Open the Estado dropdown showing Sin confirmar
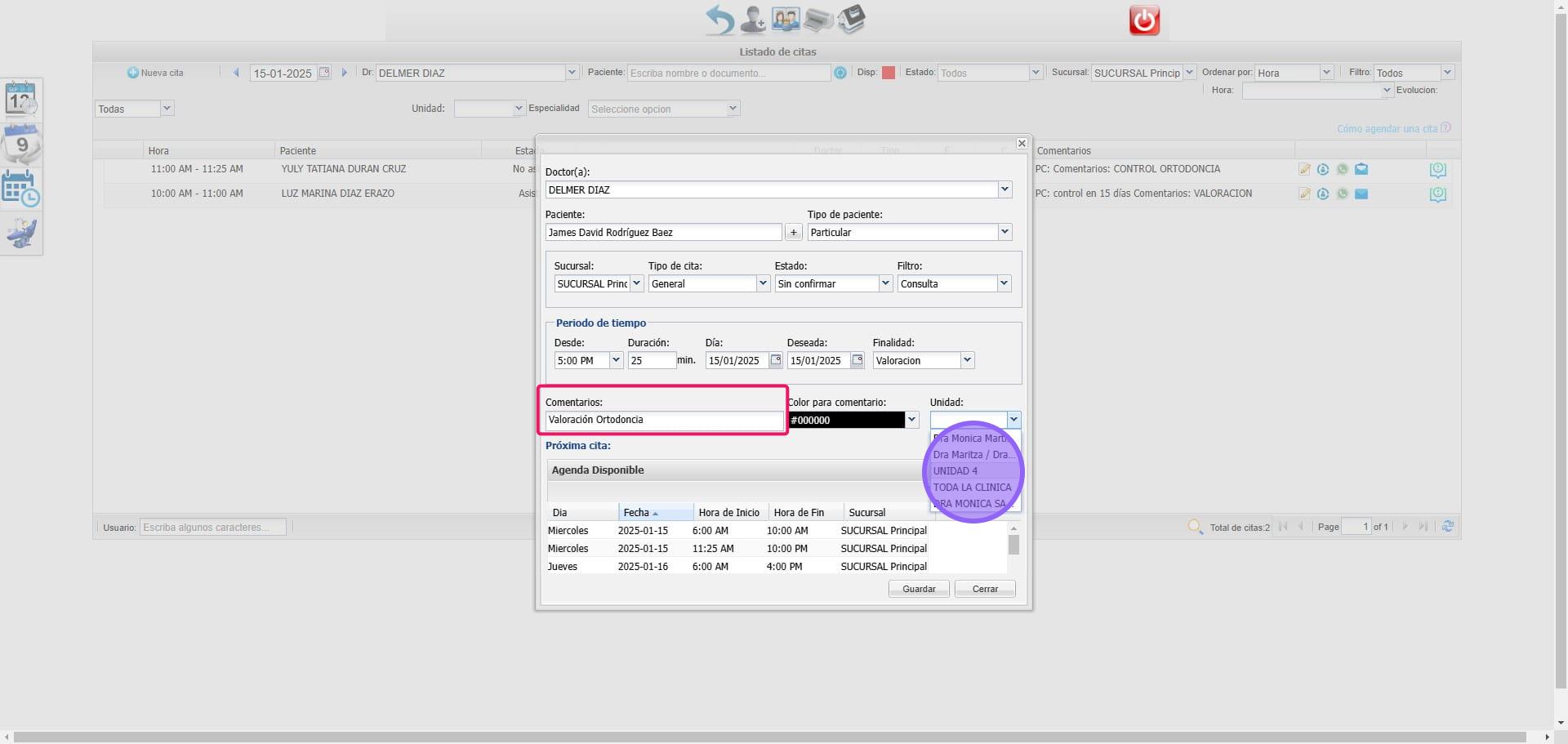Screen dimensions: 1568x744 885,283
